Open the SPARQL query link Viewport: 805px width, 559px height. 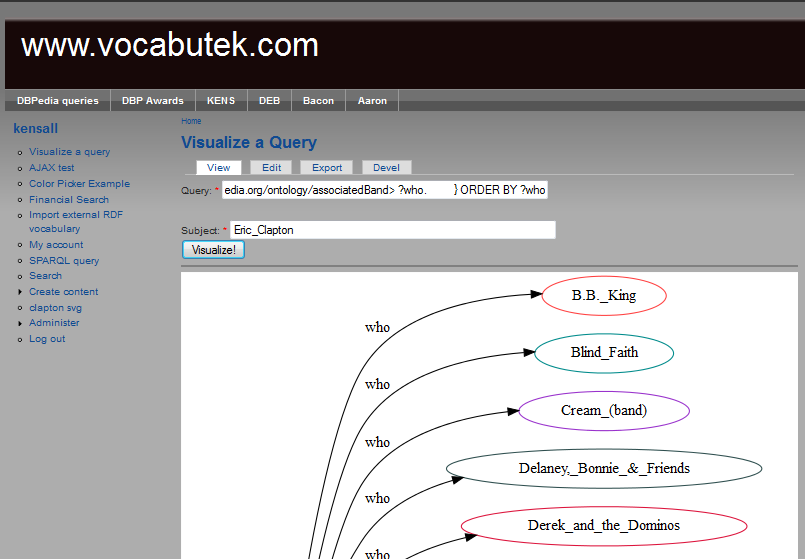[x=64, y=261]
